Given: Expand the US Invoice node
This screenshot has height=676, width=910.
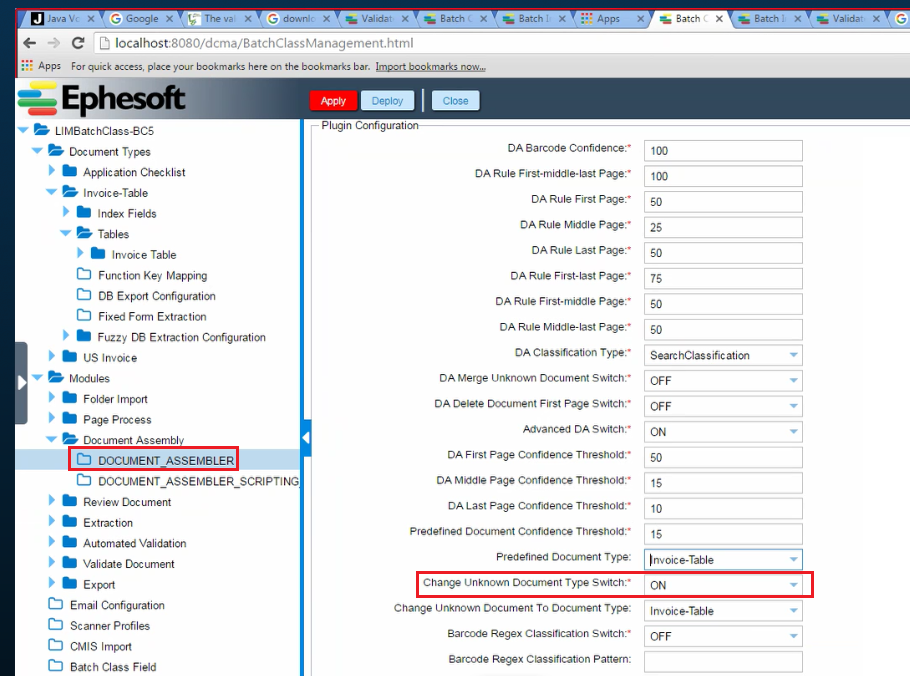Looking at the screenshot, I should point(52,356).
